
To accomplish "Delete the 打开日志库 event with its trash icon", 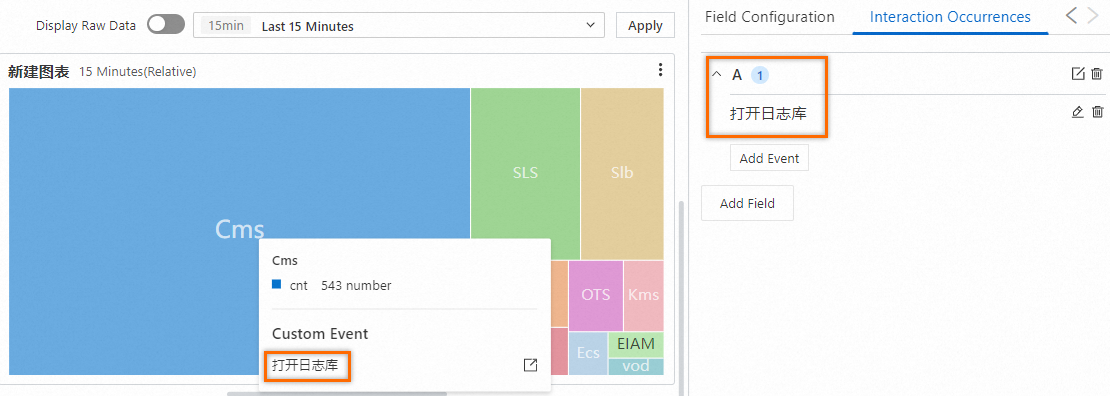I will (x=1097, y=112).
